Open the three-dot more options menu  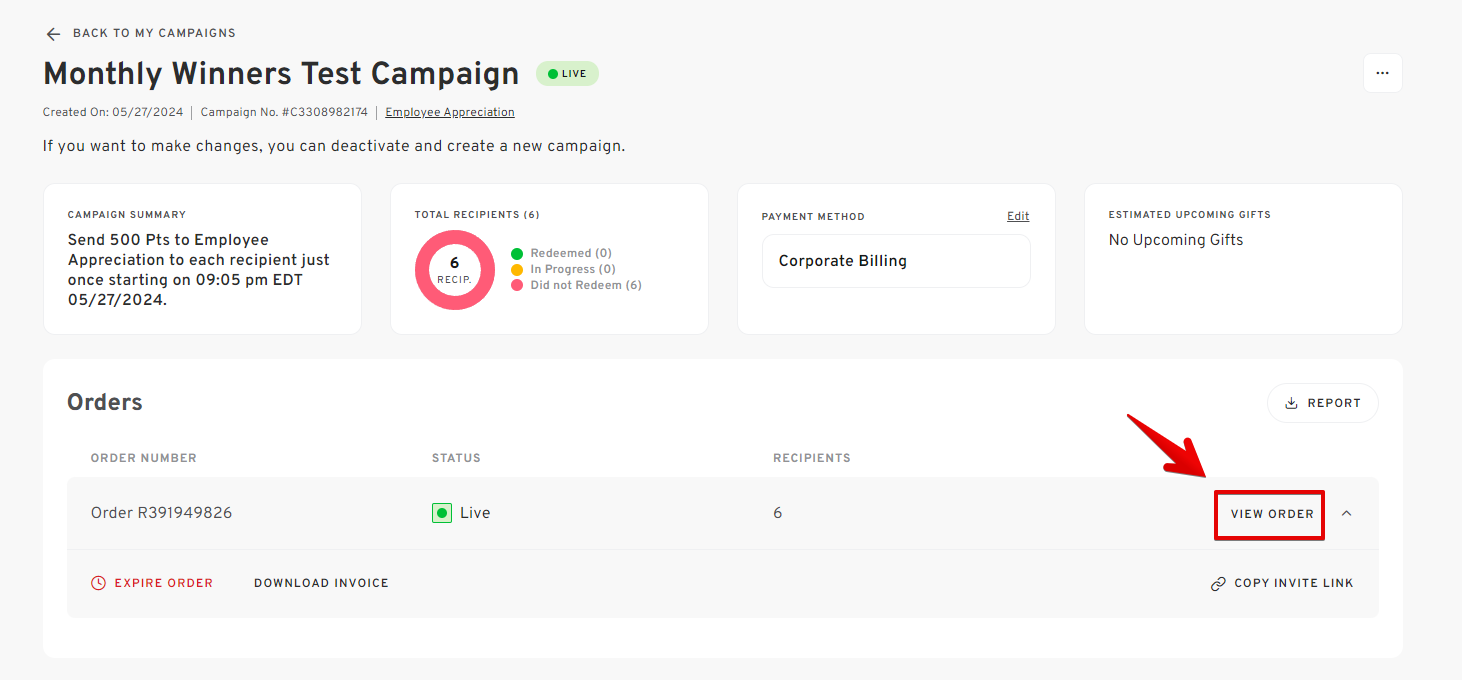[1382, 73]
